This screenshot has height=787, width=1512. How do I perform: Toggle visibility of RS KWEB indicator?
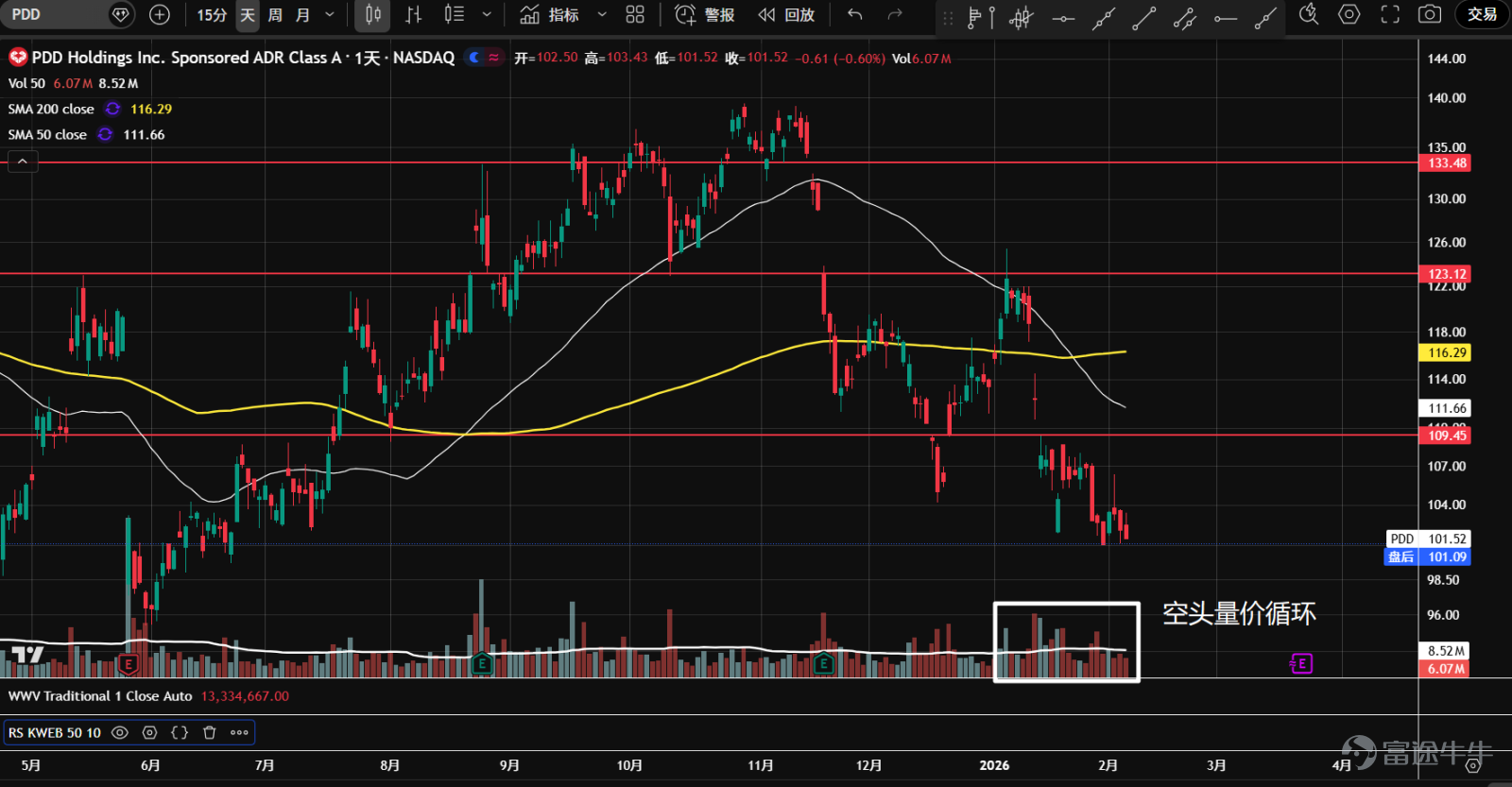pyautogui.click(x=120, y=732)
